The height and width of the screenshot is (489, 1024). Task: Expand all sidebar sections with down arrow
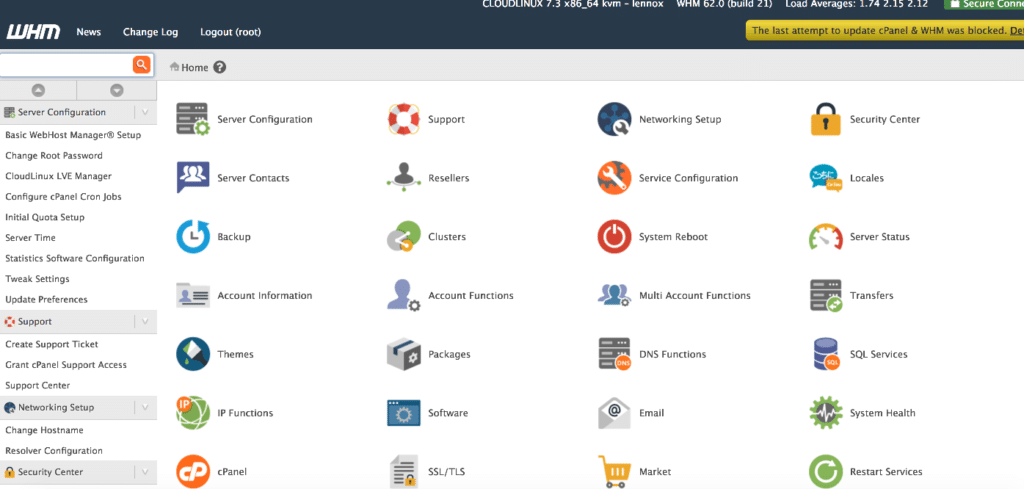tap(117, 90)
